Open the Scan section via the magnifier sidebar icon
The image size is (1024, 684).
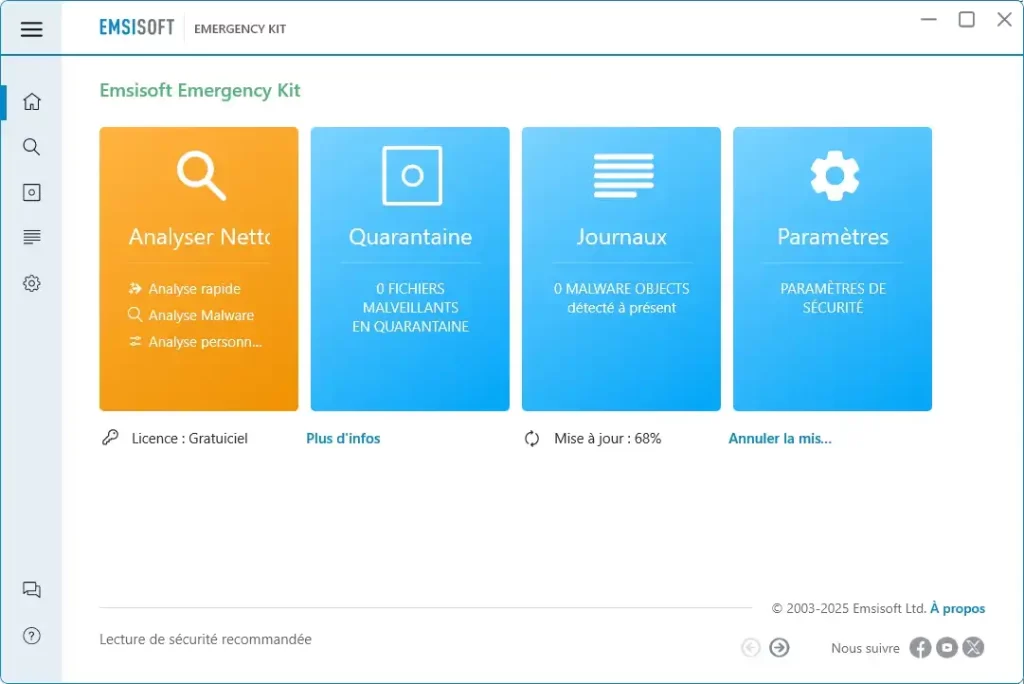pyautogui.click(x=31, y=146)
